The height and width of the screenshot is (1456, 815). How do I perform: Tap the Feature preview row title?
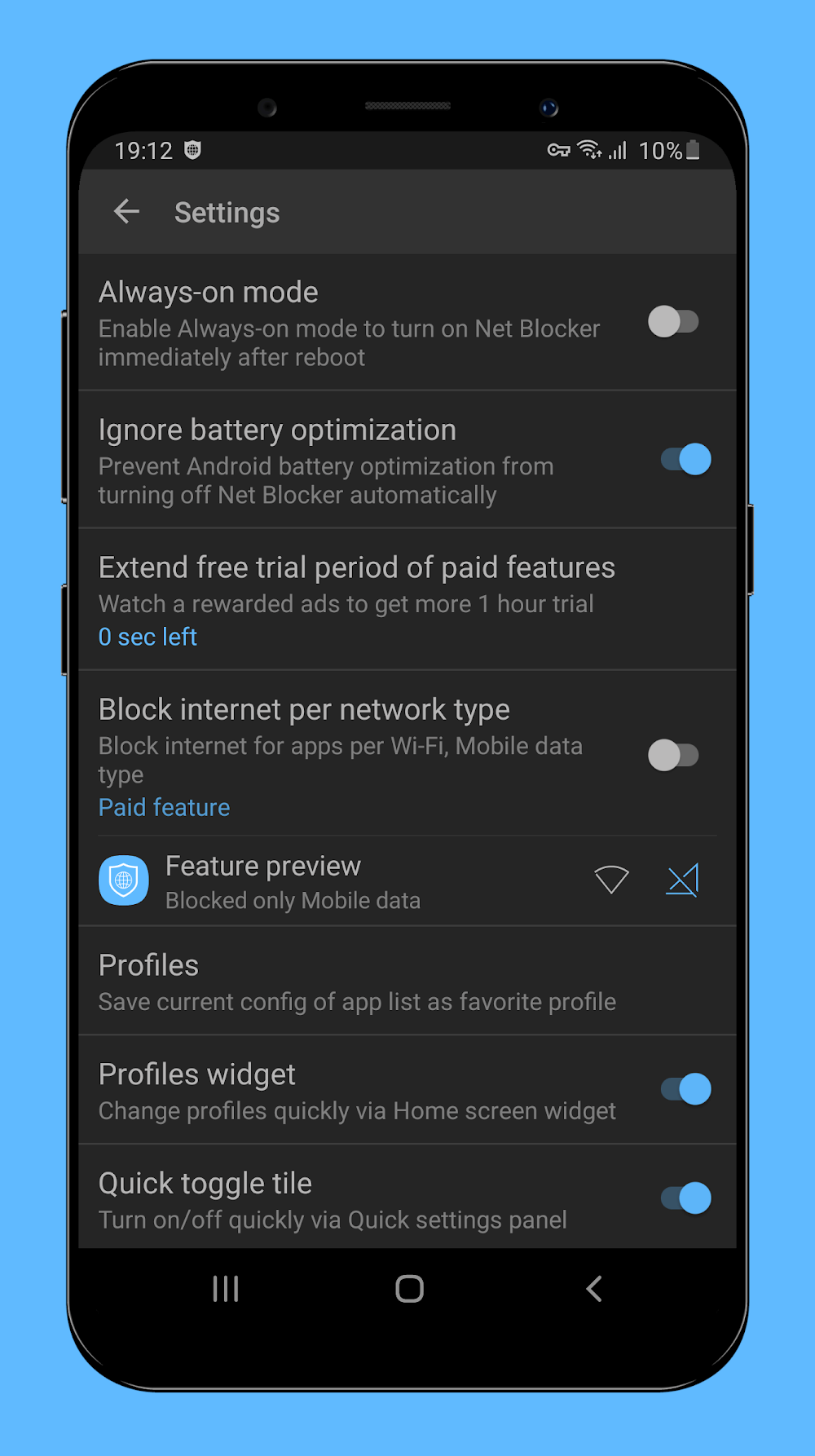click(263, 866)
